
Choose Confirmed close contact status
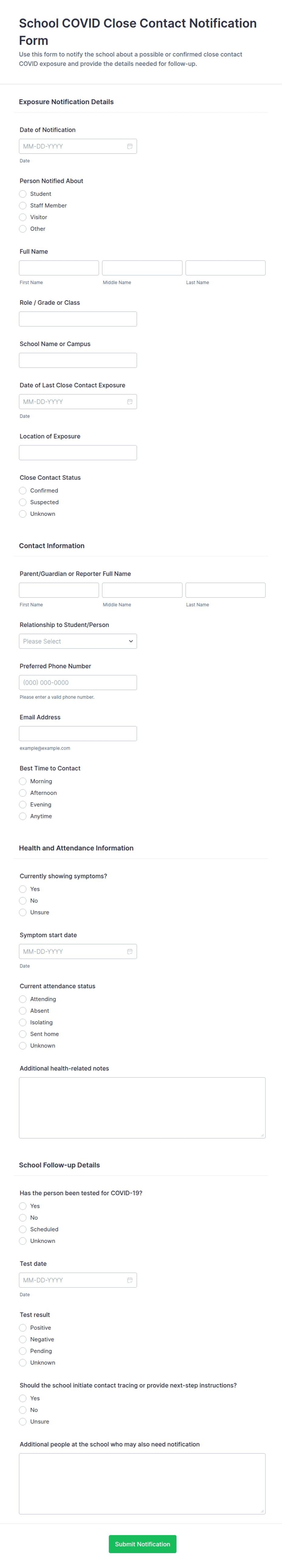(x=22, y=491)
